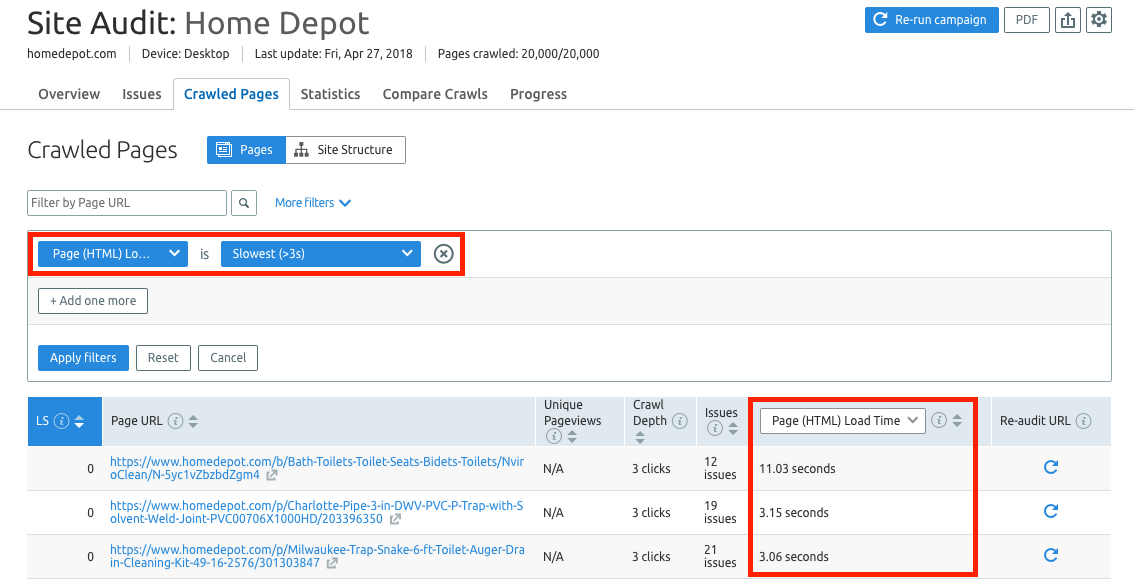Click Apply filters
This screenshot has height=586, width=1134.
pyautogui.click(x=83, y=357)
